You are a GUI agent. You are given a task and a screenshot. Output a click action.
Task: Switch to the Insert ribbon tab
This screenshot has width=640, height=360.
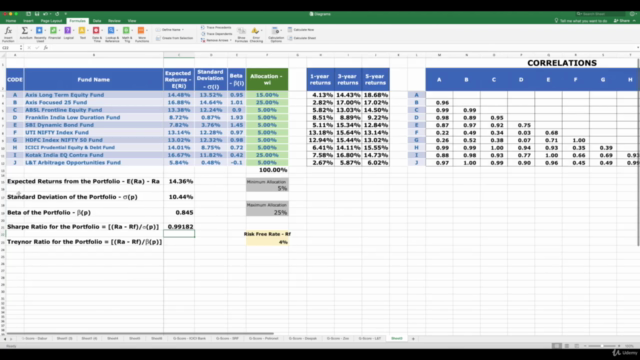point(28,21)
